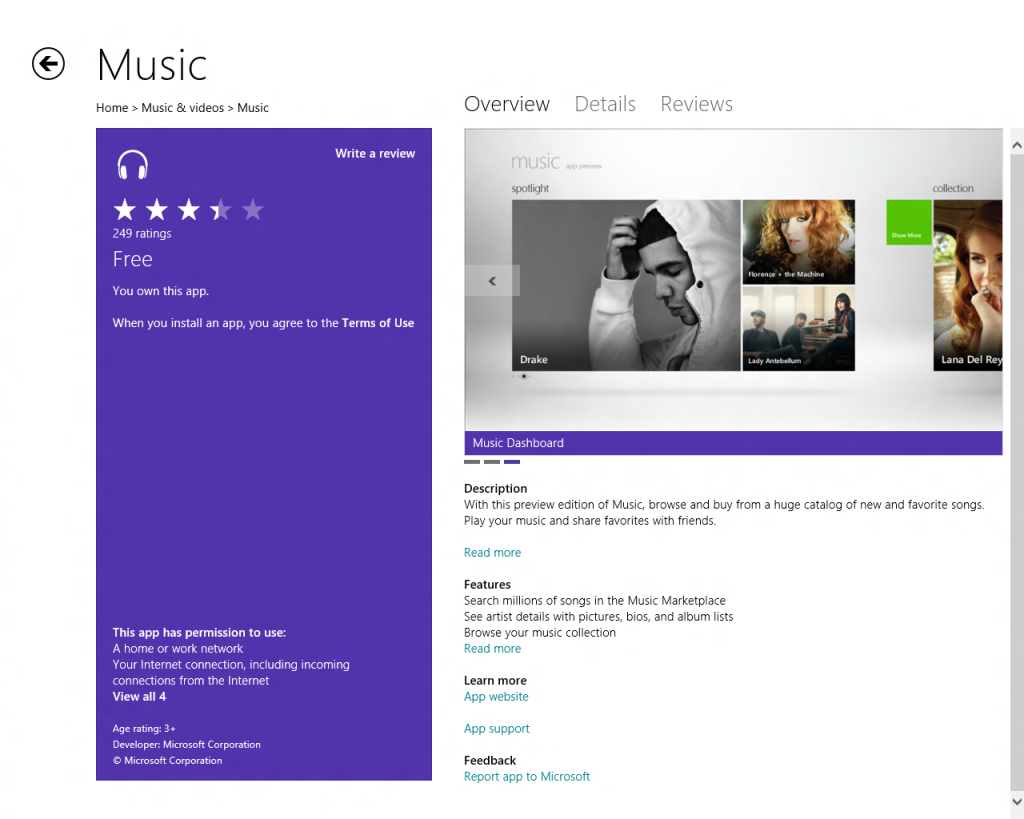The height and width of the screenshot is (819, 1024).
Task: Click the Music page title
Action: coord(152,65)
